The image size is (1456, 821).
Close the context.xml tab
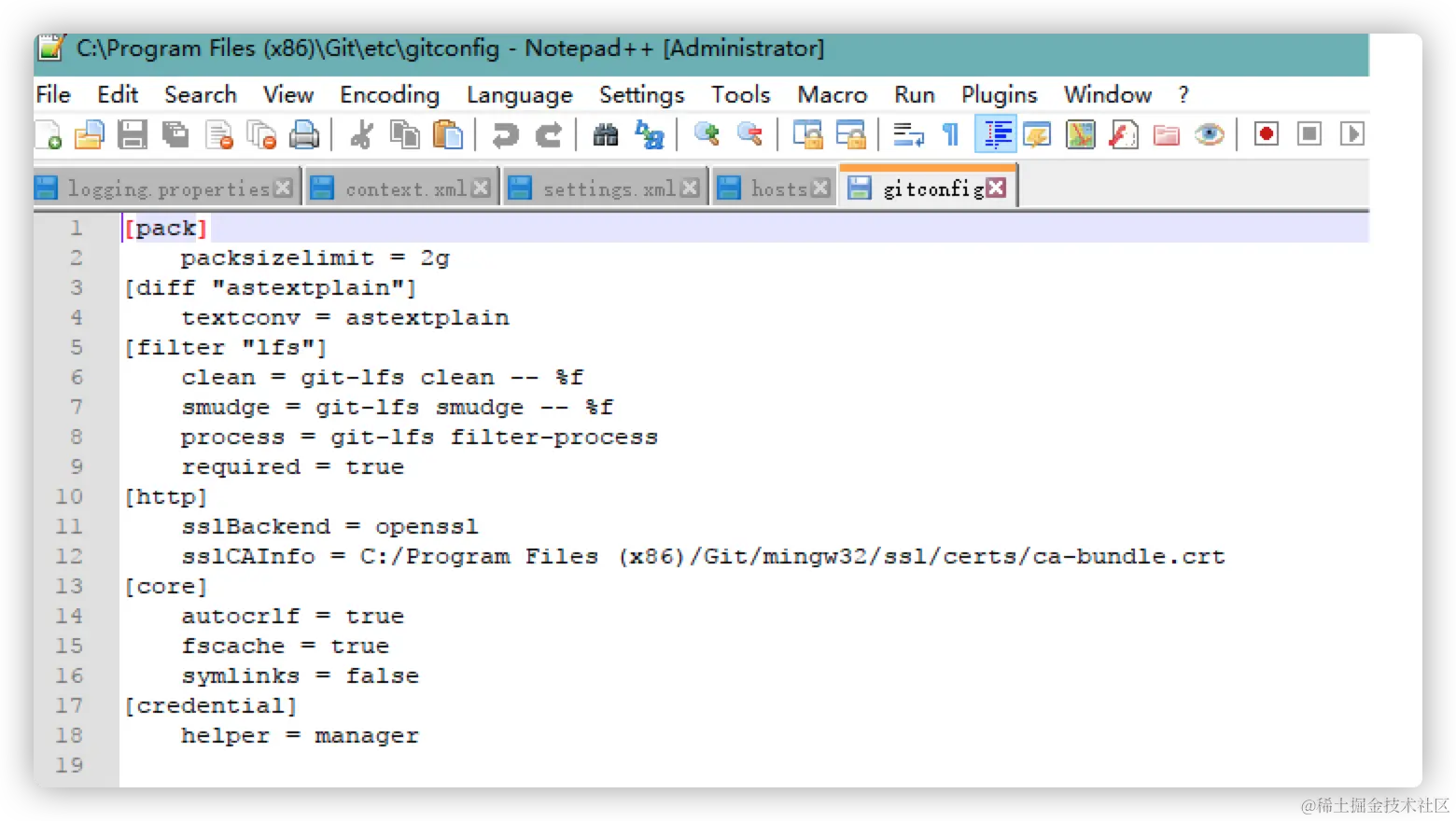[x=481, y=188]
